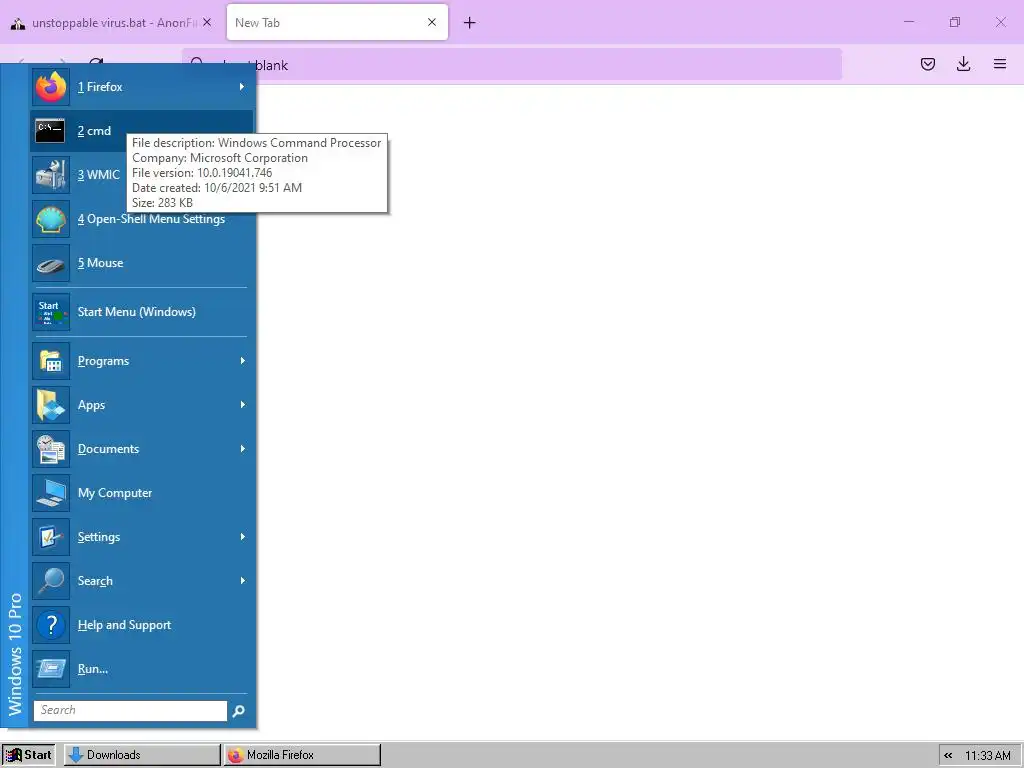Click the Settings control panel icon
The image size is (1024, 768).
click(x=51, y=537)
